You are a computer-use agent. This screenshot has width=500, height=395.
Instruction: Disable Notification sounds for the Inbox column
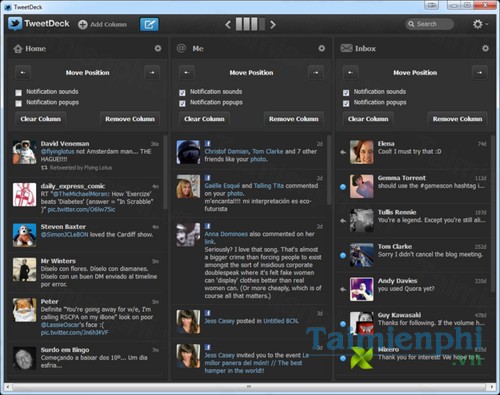(x=346, y=93)
